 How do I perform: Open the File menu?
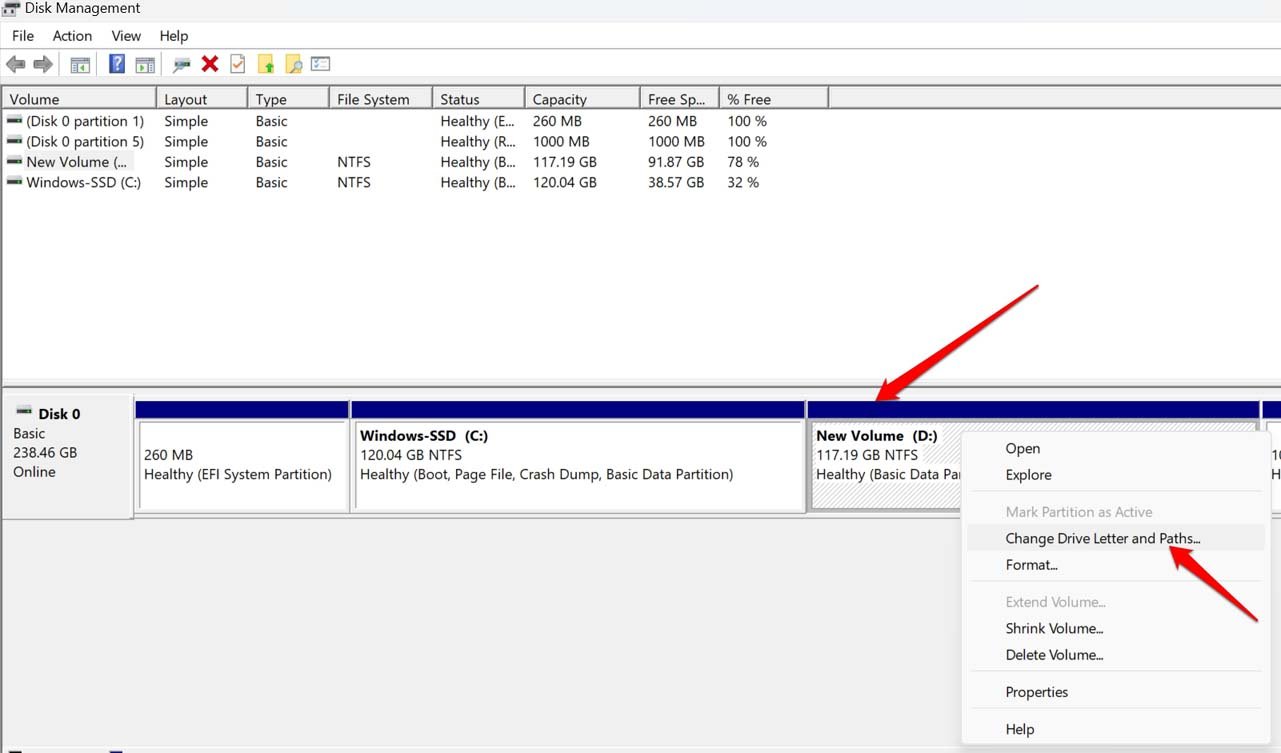[x=22, y=35]
